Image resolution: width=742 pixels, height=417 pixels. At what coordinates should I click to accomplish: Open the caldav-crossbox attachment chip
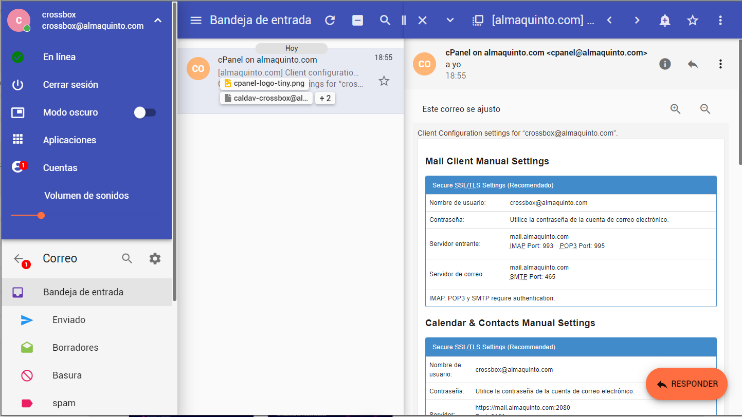[x=266, y=98]
